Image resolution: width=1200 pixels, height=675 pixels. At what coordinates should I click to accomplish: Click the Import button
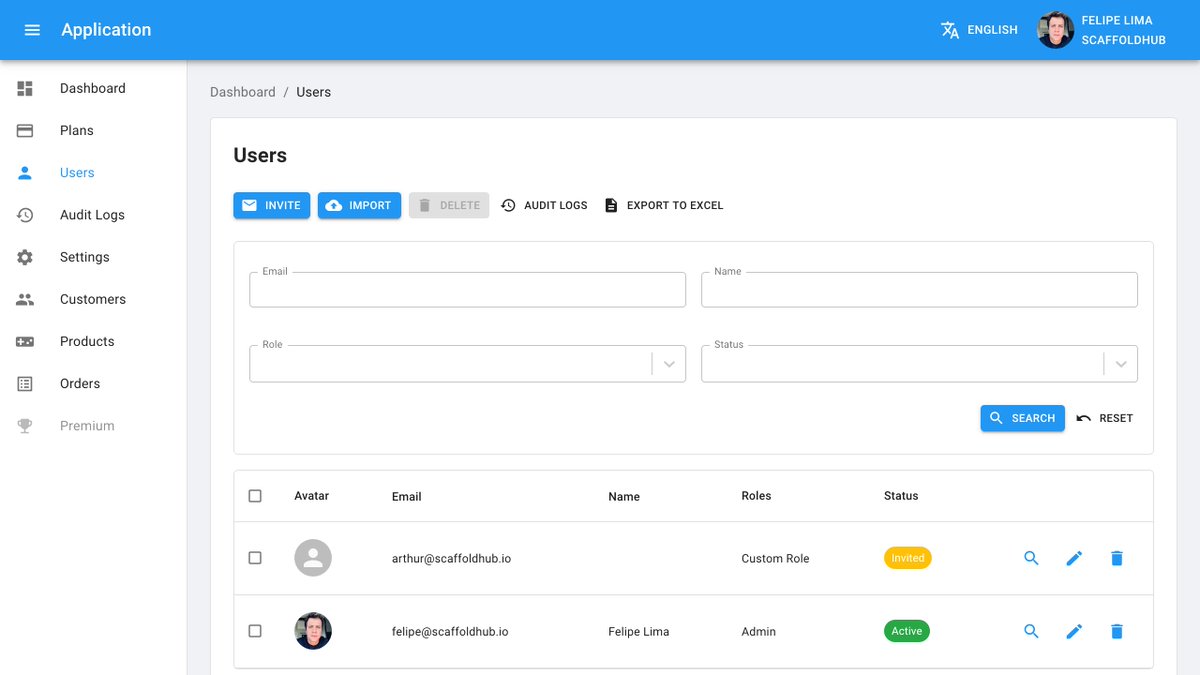coord(359,205)
